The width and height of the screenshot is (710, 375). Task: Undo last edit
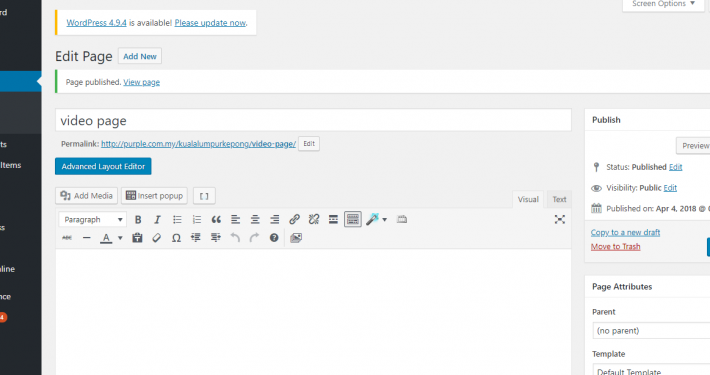[235, 238]
